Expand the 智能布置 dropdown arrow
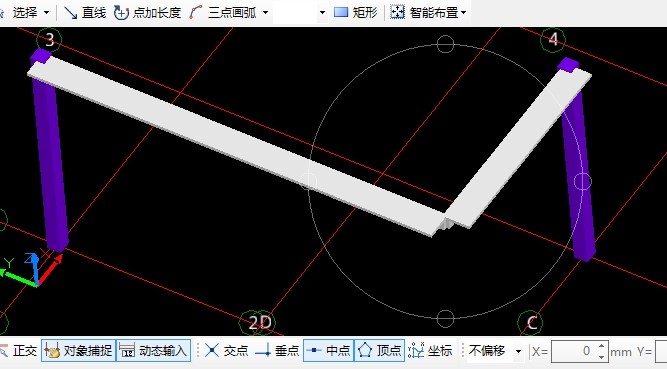The image size is (667, 369). 463,13
